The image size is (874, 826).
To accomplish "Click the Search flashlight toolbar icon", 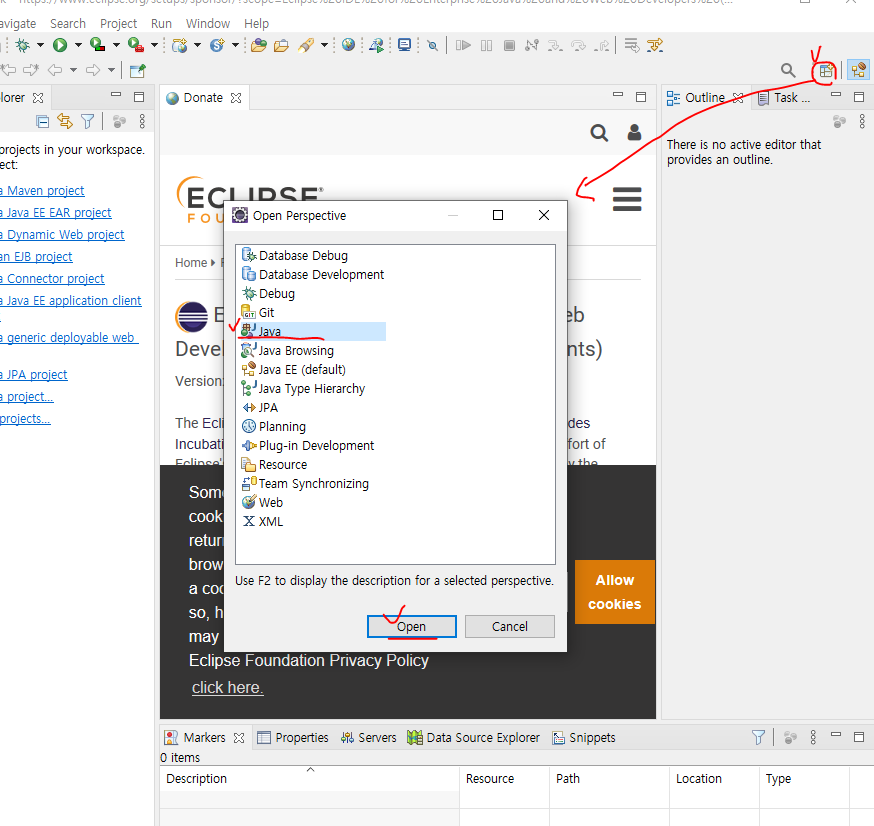I will [305, 45].
